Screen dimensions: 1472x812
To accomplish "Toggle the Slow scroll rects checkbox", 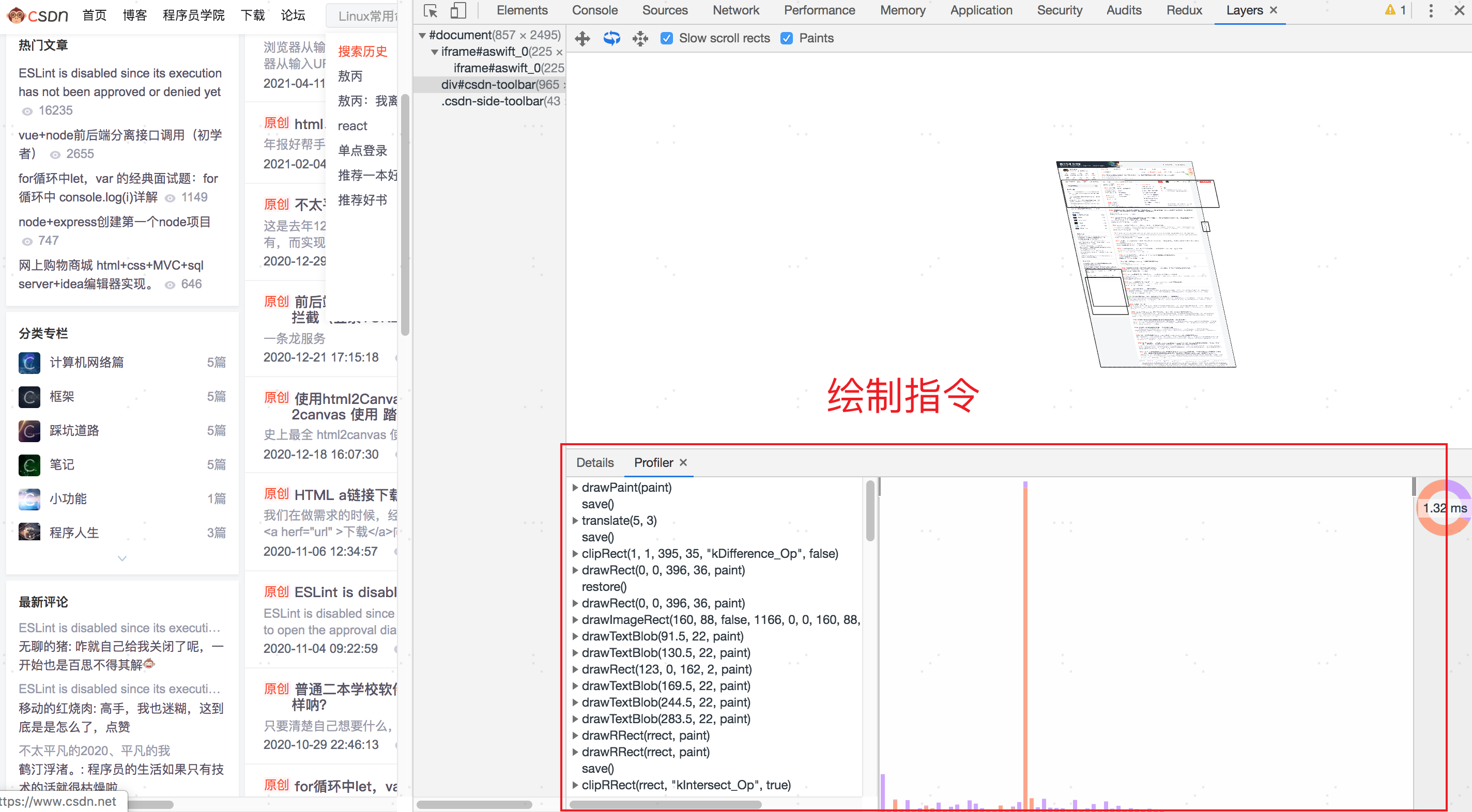I will click(x=665, y=37).
